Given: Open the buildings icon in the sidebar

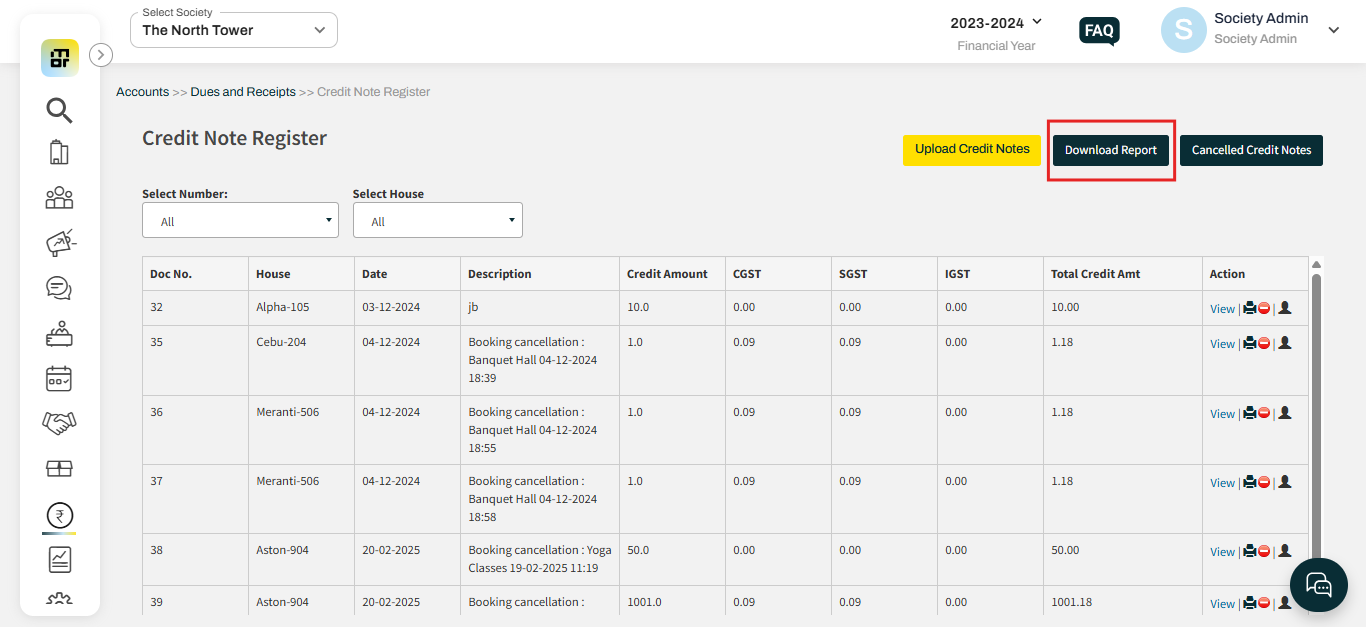Looking at the screenshot, I should 60,152.
